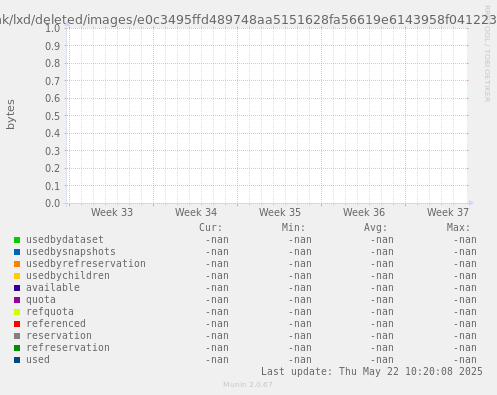Click the Week 34 axis label
The image size is (497, 395).
[196, 212]
